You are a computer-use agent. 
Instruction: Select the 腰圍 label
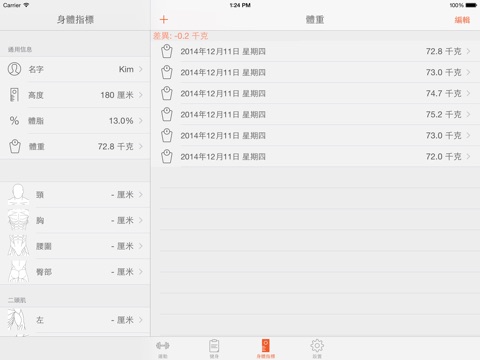44,246
